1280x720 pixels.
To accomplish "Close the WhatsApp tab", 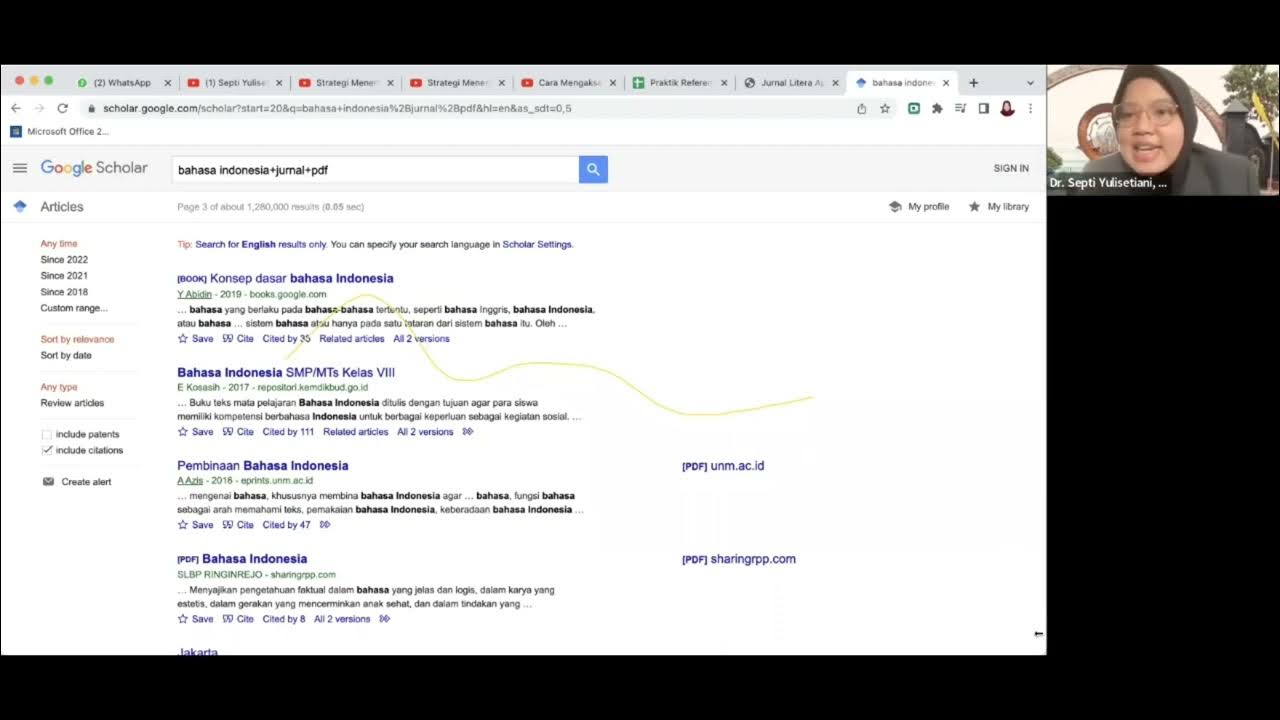I will pos(168,83).
